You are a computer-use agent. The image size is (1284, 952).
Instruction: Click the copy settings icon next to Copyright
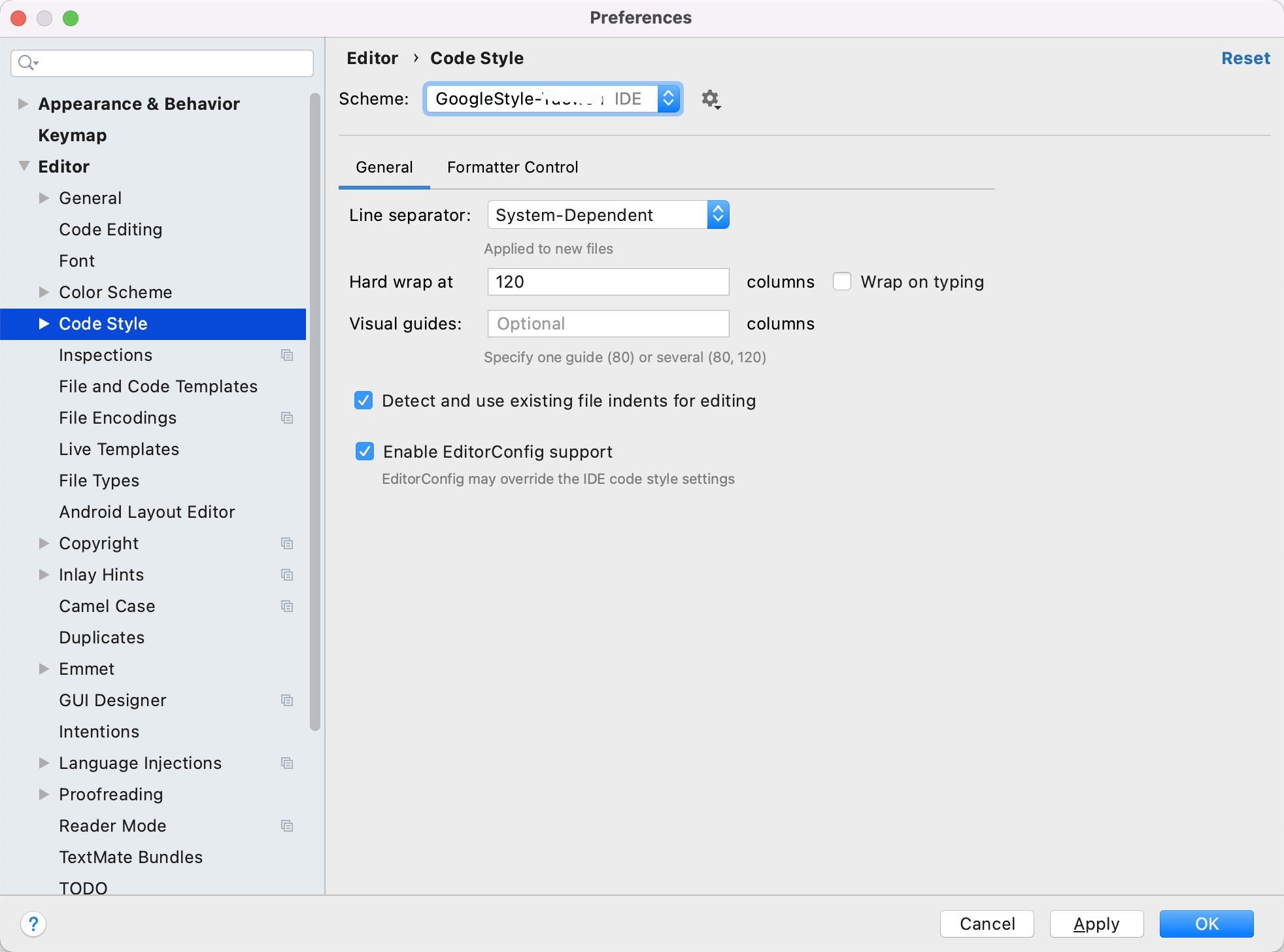coord(287,543)
